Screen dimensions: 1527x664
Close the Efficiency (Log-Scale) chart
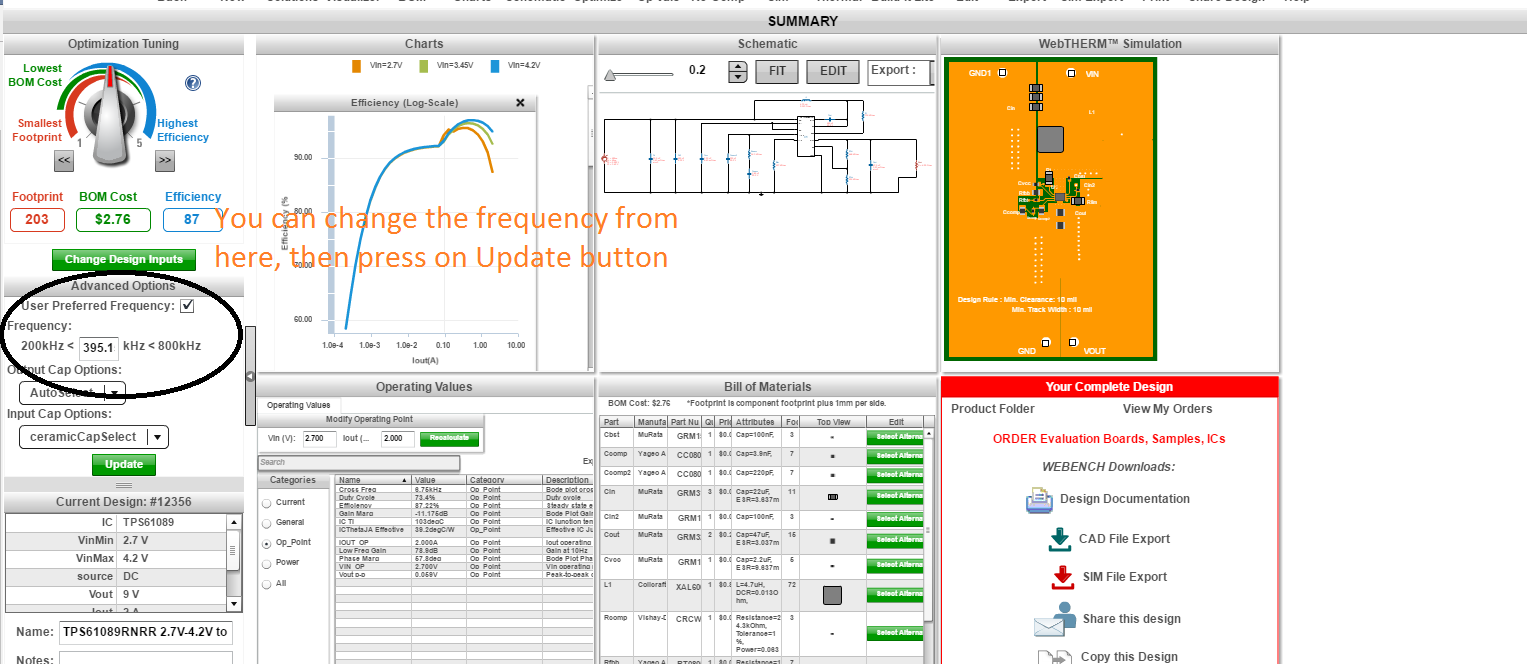(520, 103)
